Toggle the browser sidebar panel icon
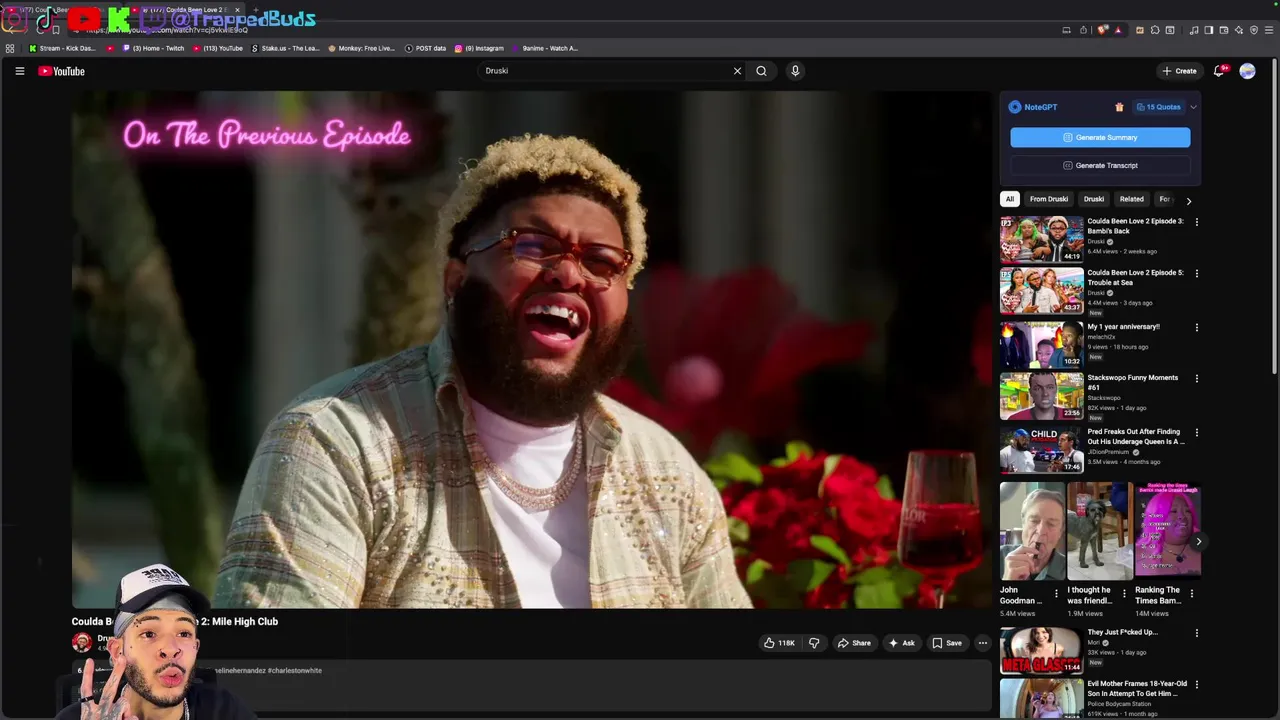Viewport: 1280px width, 720px height. click(x=1208, y=30)
